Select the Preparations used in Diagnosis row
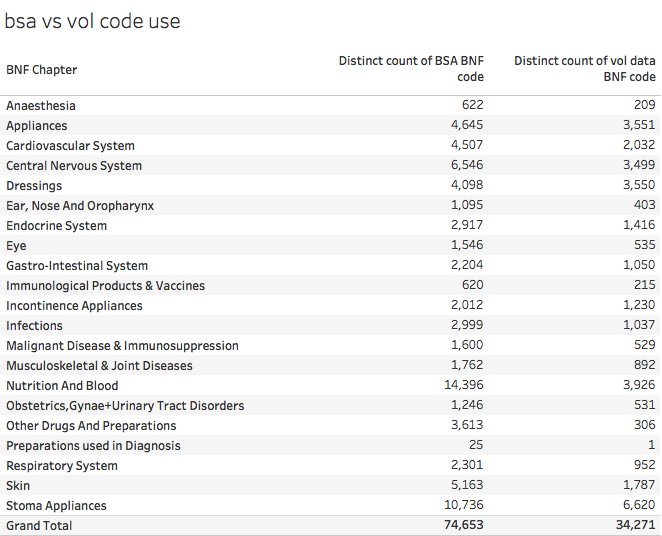This screenshot has width=662, height=536. point(93,446)
